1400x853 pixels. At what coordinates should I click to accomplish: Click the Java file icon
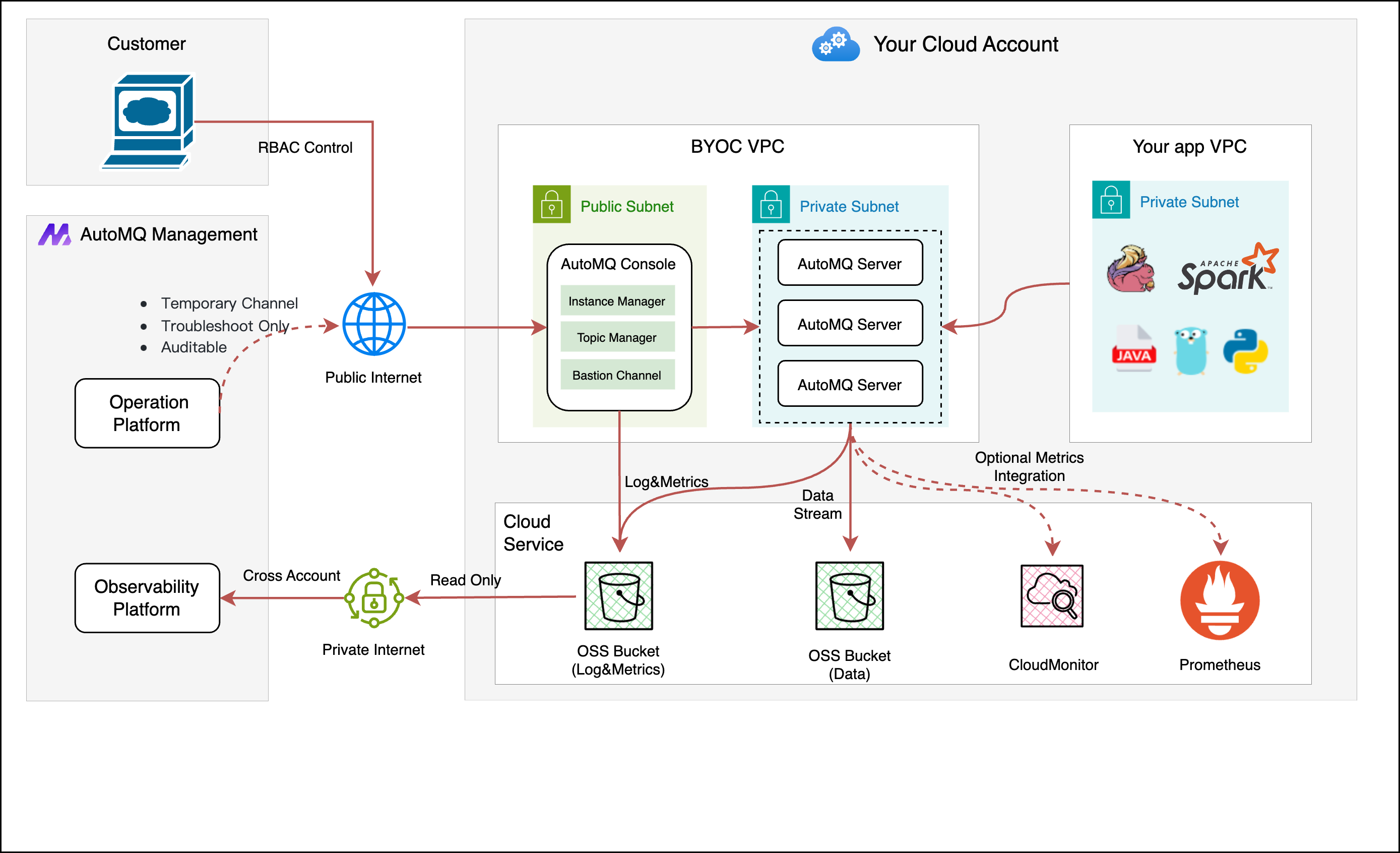pyautogui.click(x=1133, y=348)
